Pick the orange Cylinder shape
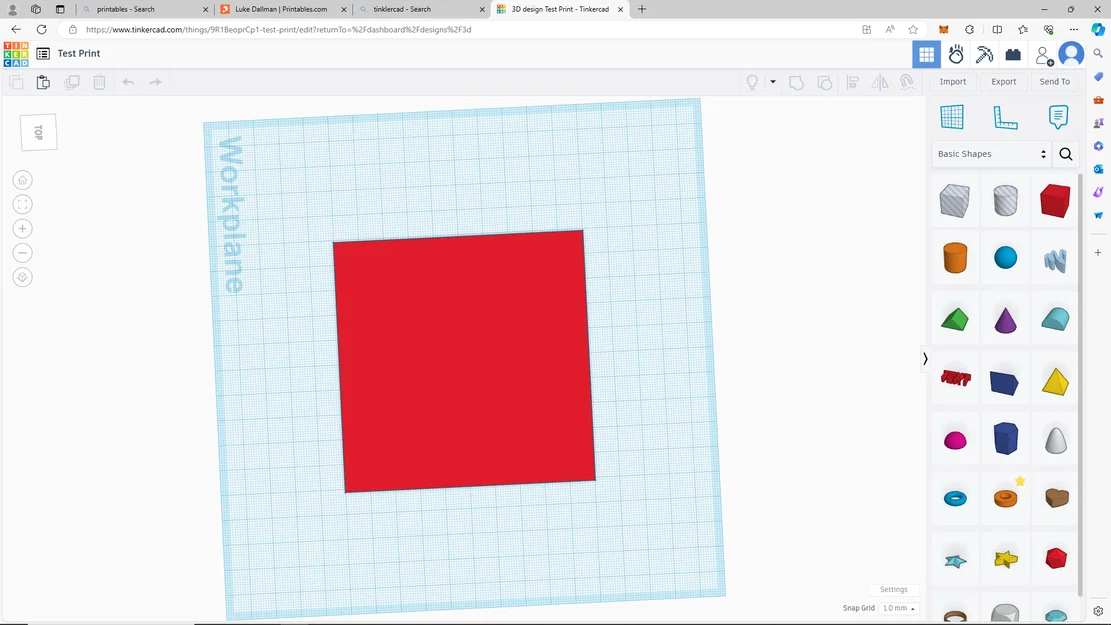Screen dimensions: 1111x625 coord(955,258)
